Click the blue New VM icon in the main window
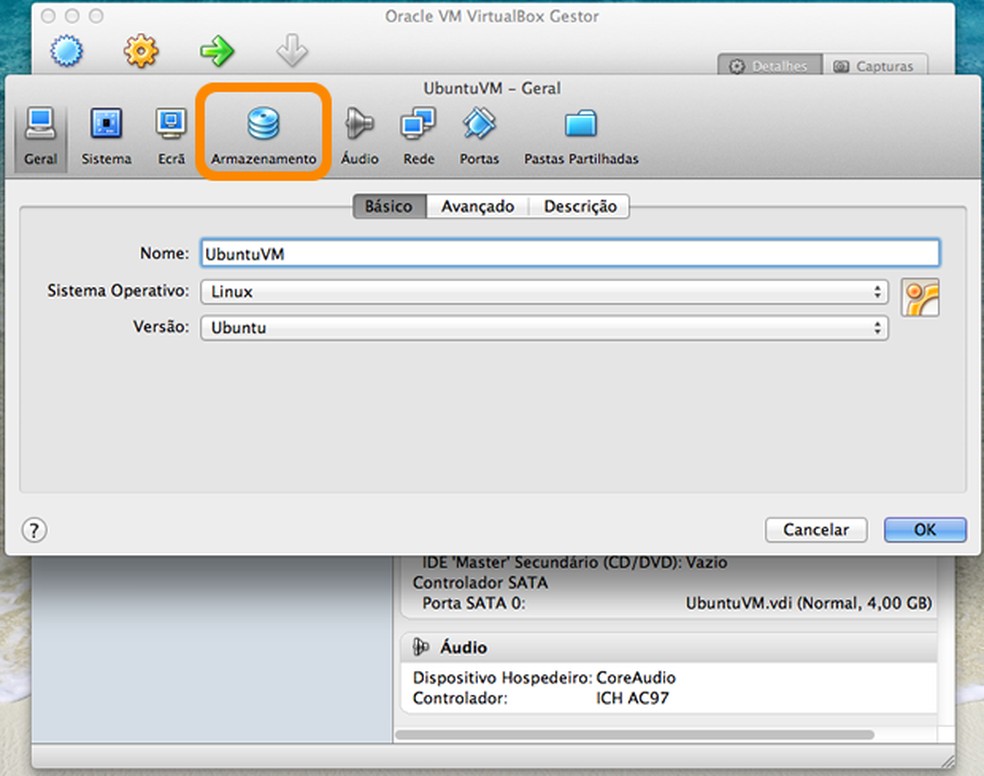Screen dimensions: 984x776 pos(67,51)
